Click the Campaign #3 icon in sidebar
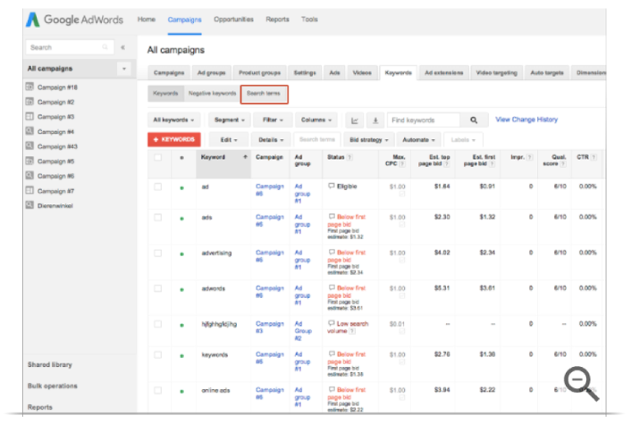640x432 pixels. [29, 116]
